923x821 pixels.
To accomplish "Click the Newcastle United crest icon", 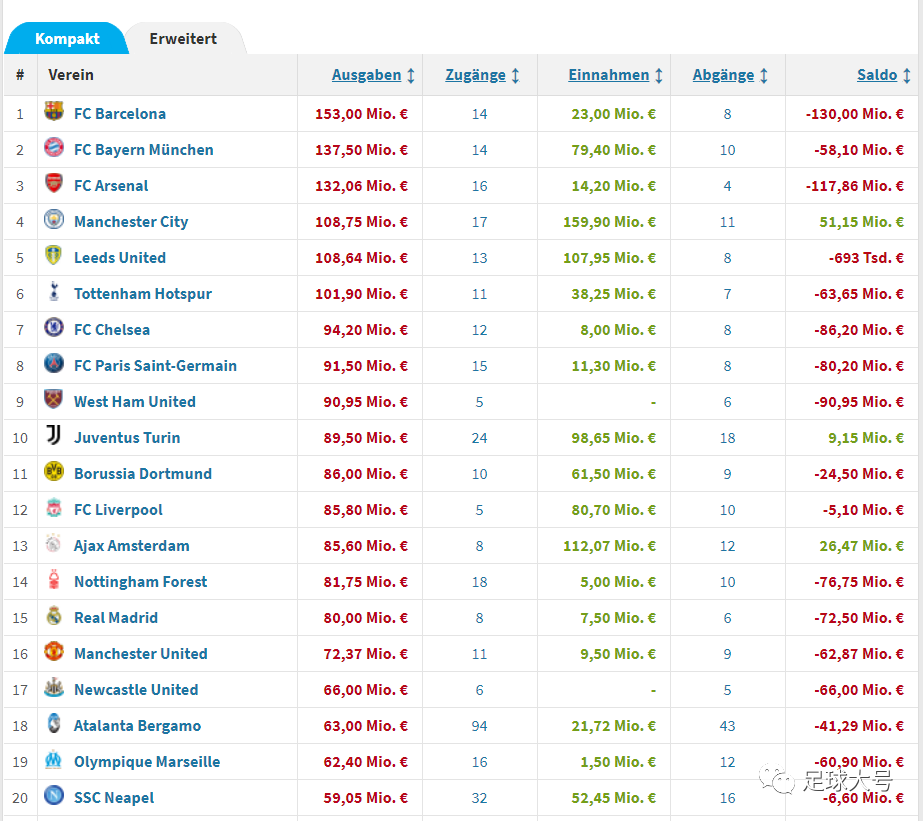I will tap(54, 687).
